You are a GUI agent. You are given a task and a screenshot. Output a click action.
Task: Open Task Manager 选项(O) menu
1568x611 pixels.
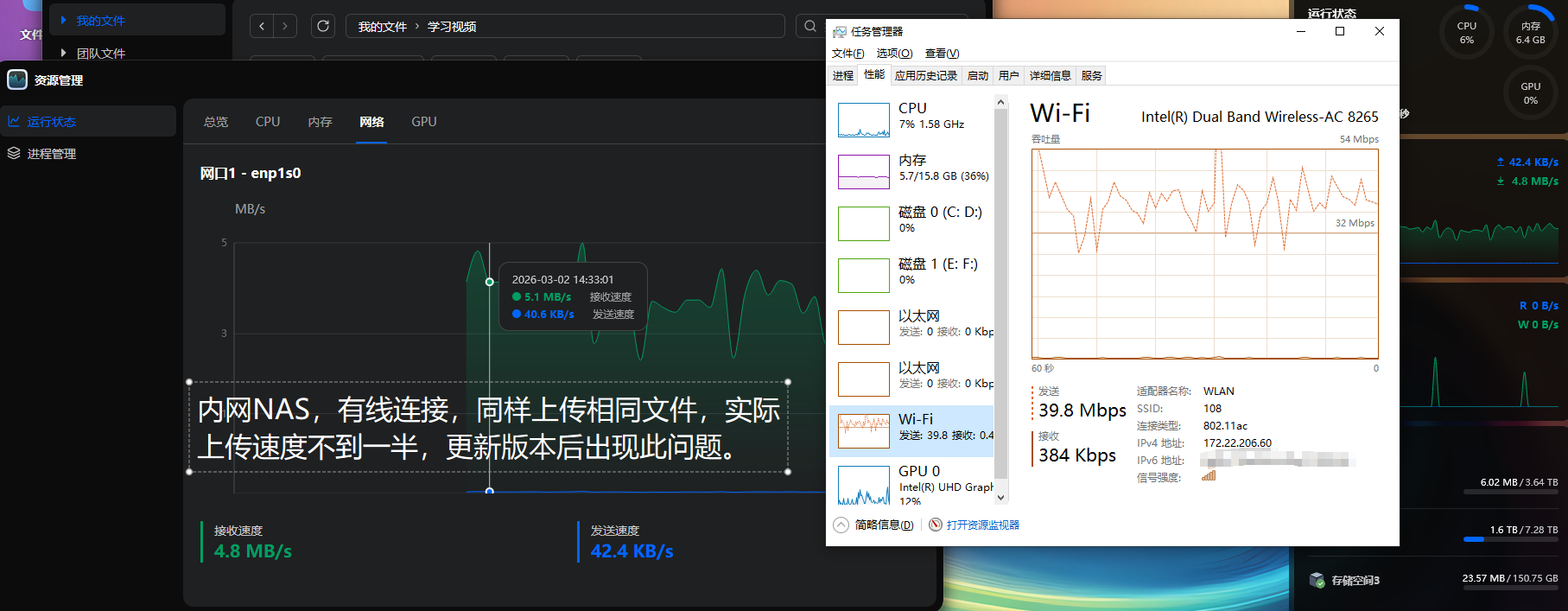click(894, 54)
